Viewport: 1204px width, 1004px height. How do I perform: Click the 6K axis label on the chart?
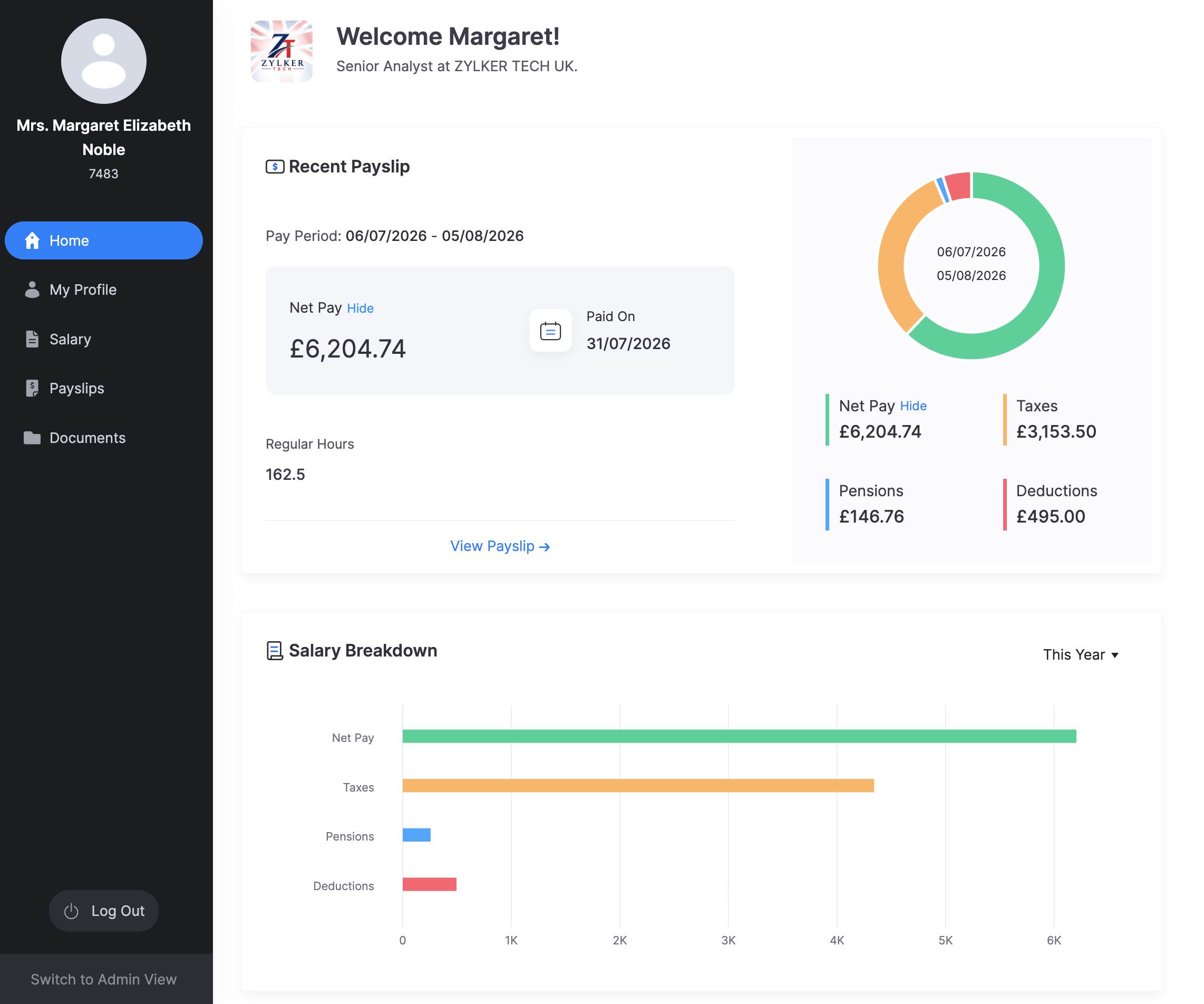1054,940
